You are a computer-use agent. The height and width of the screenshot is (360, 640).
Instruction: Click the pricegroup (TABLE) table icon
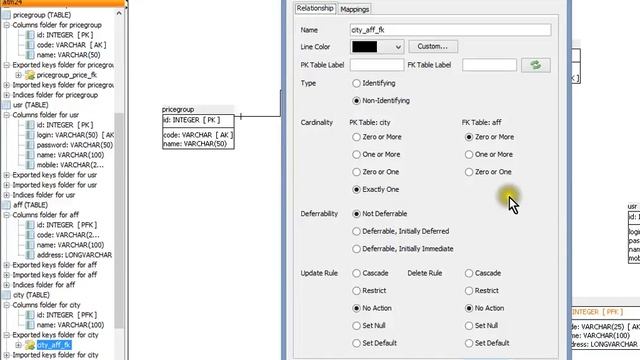7,15
